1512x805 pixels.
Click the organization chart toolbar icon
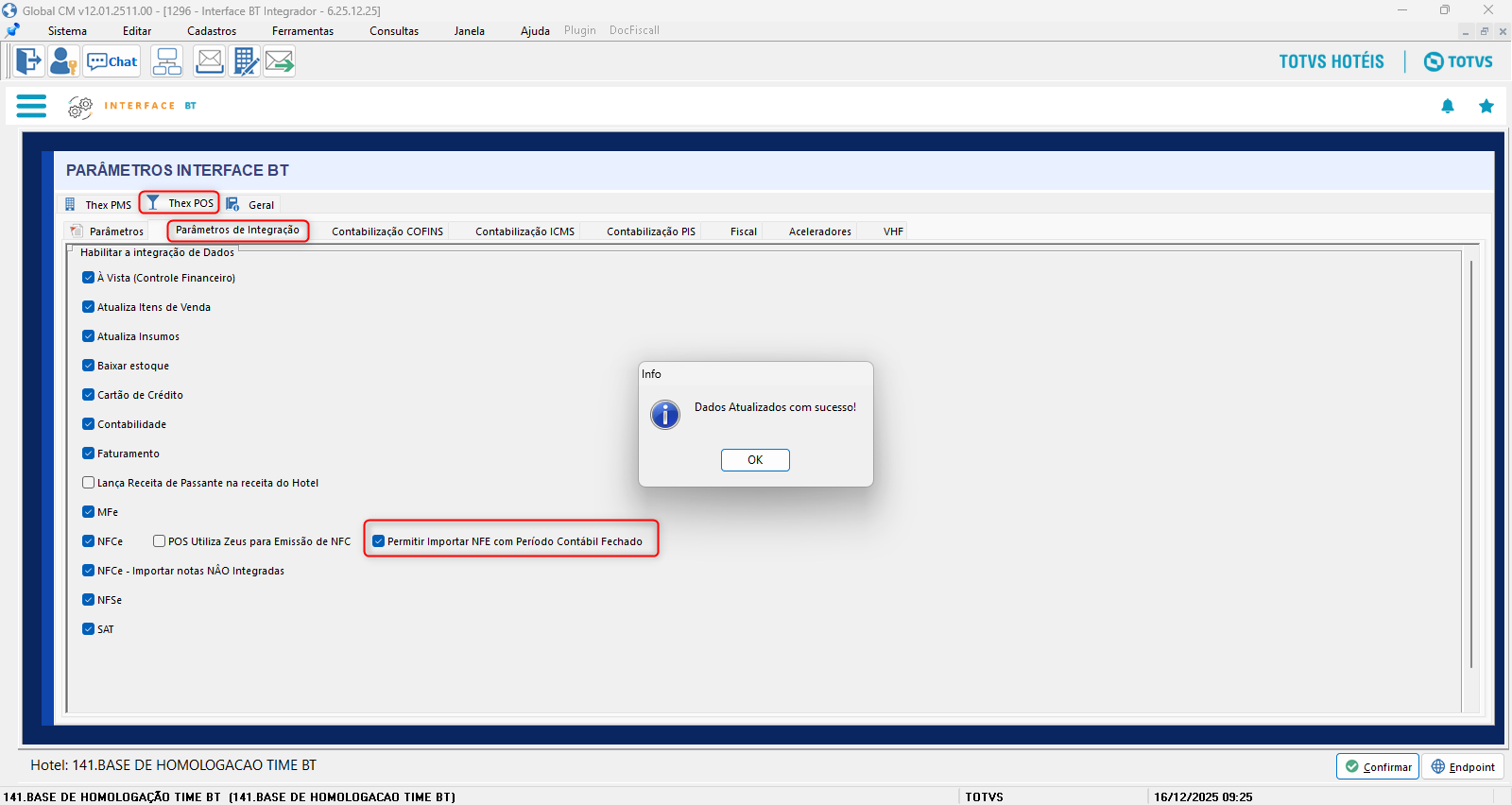point(167,61)
